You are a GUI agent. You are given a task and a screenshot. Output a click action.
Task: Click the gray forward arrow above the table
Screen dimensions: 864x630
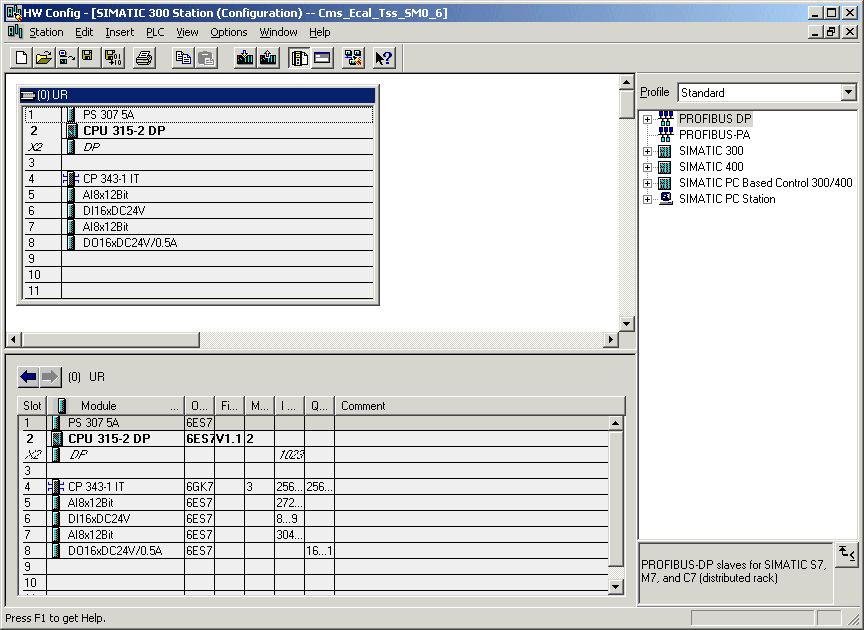[x=50, y=377]
